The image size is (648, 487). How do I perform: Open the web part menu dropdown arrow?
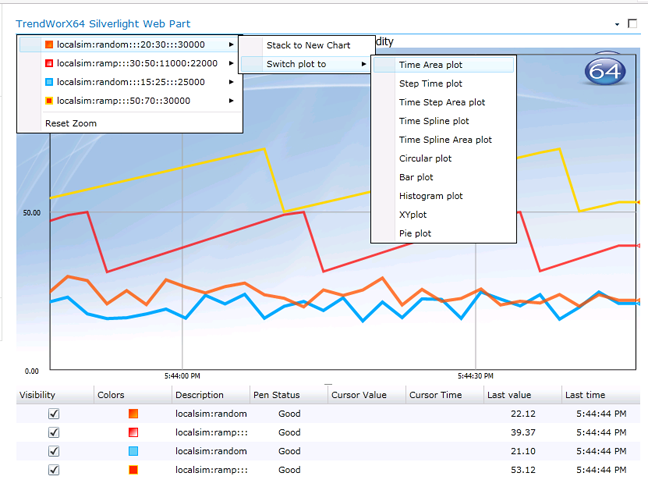point(617,24)
